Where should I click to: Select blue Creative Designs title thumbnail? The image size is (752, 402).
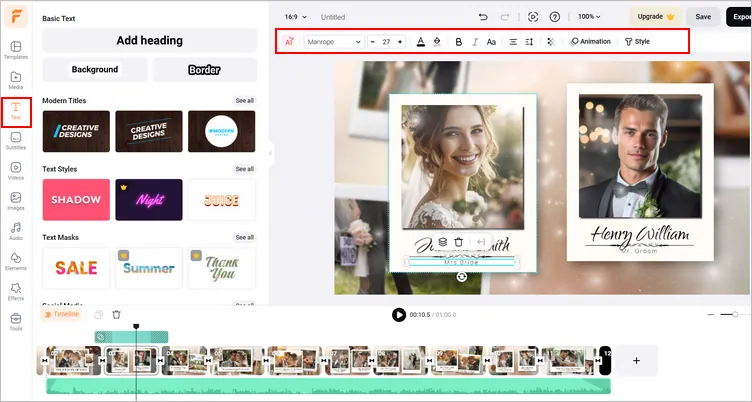[x=76, y=131]
